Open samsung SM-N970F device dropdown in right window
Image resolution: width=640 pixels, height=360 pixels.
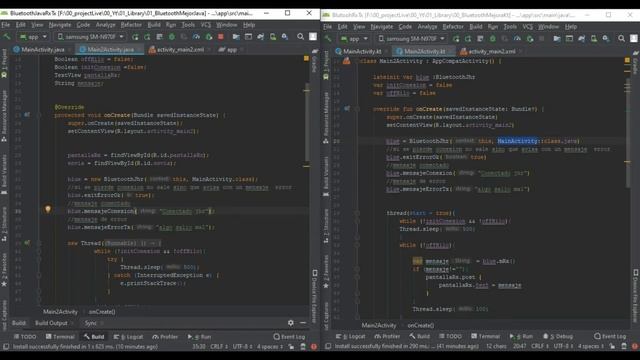tap(411, 38)
